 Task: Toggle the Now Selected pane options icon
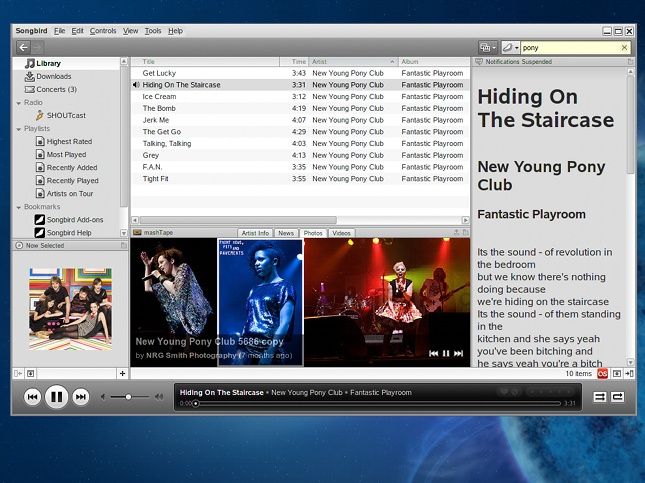pyautogui.click(x=123, y=246)
